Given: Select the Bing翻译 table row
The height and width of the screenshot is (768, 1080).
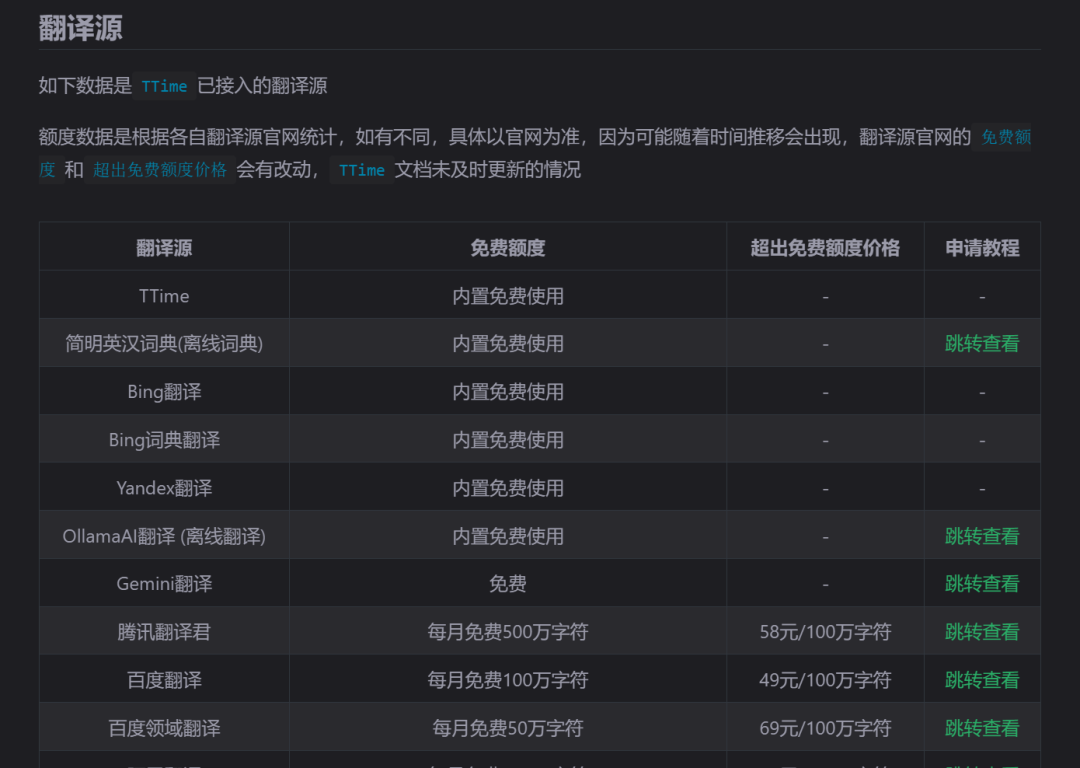Looking at the screenshot, I should click(163, 391).
